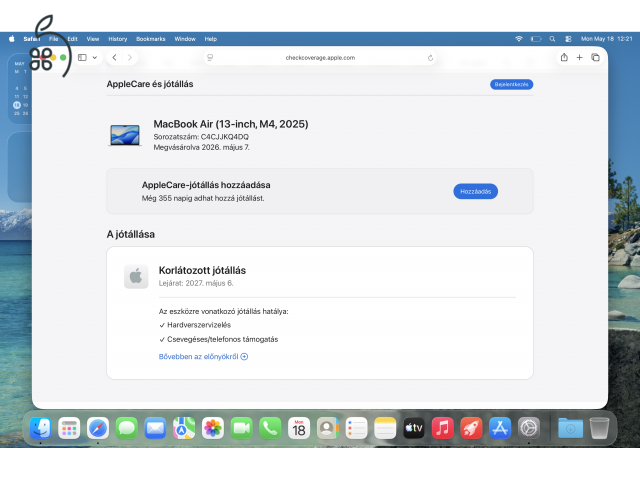
Task: Open Reminders from the Dock
Action: point(356,428)
